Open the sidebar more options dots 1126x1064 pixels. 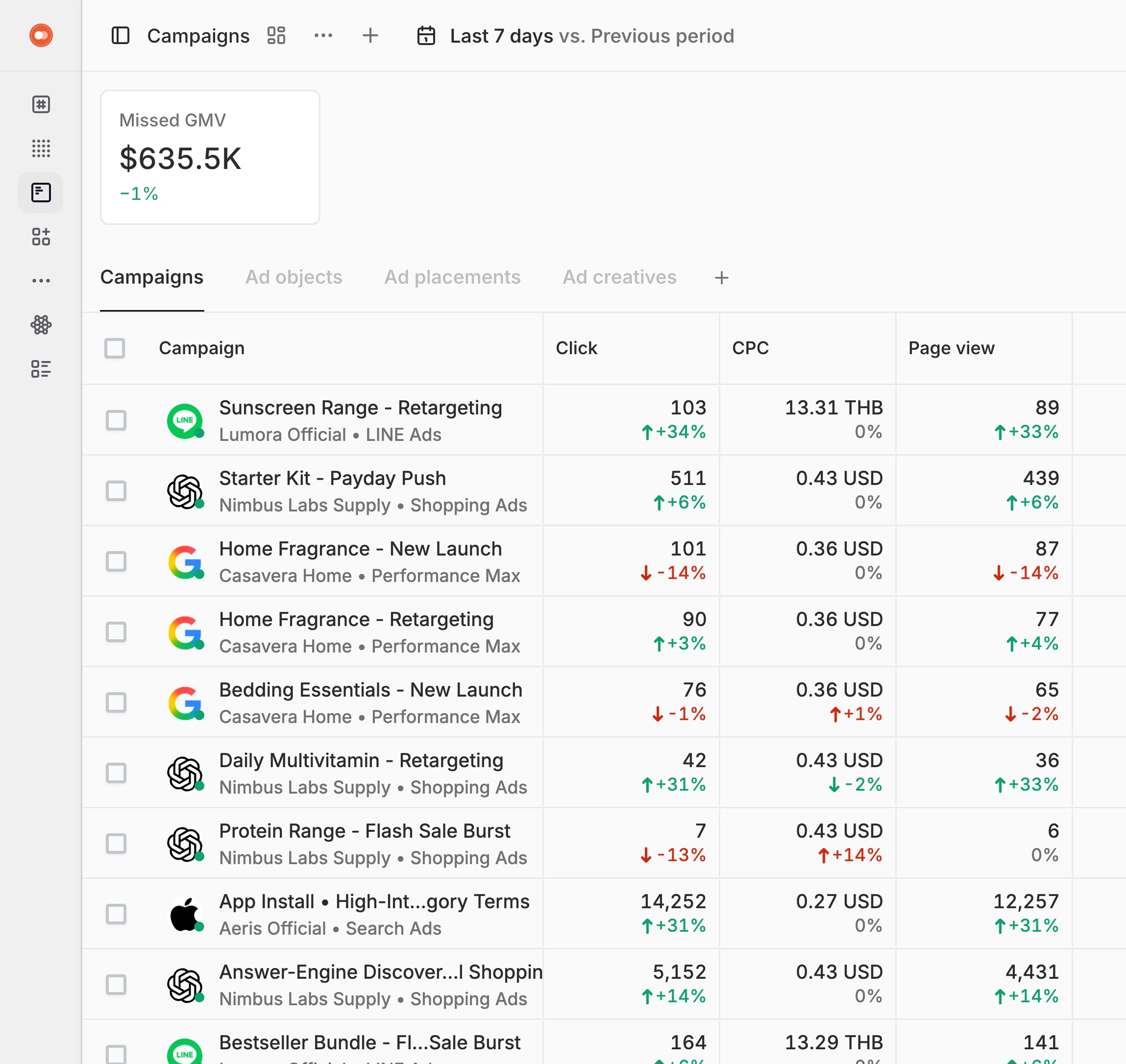click(41, 281)
